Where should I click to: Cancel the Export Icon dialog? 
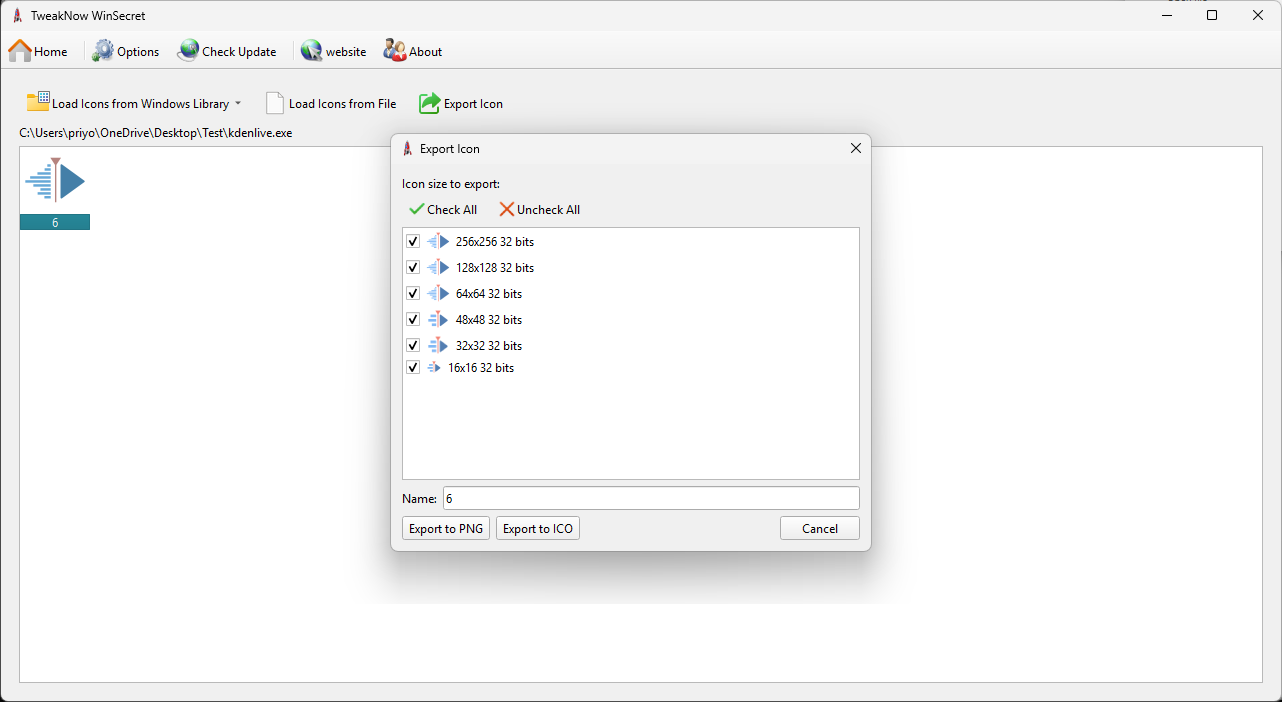(819, 528)
